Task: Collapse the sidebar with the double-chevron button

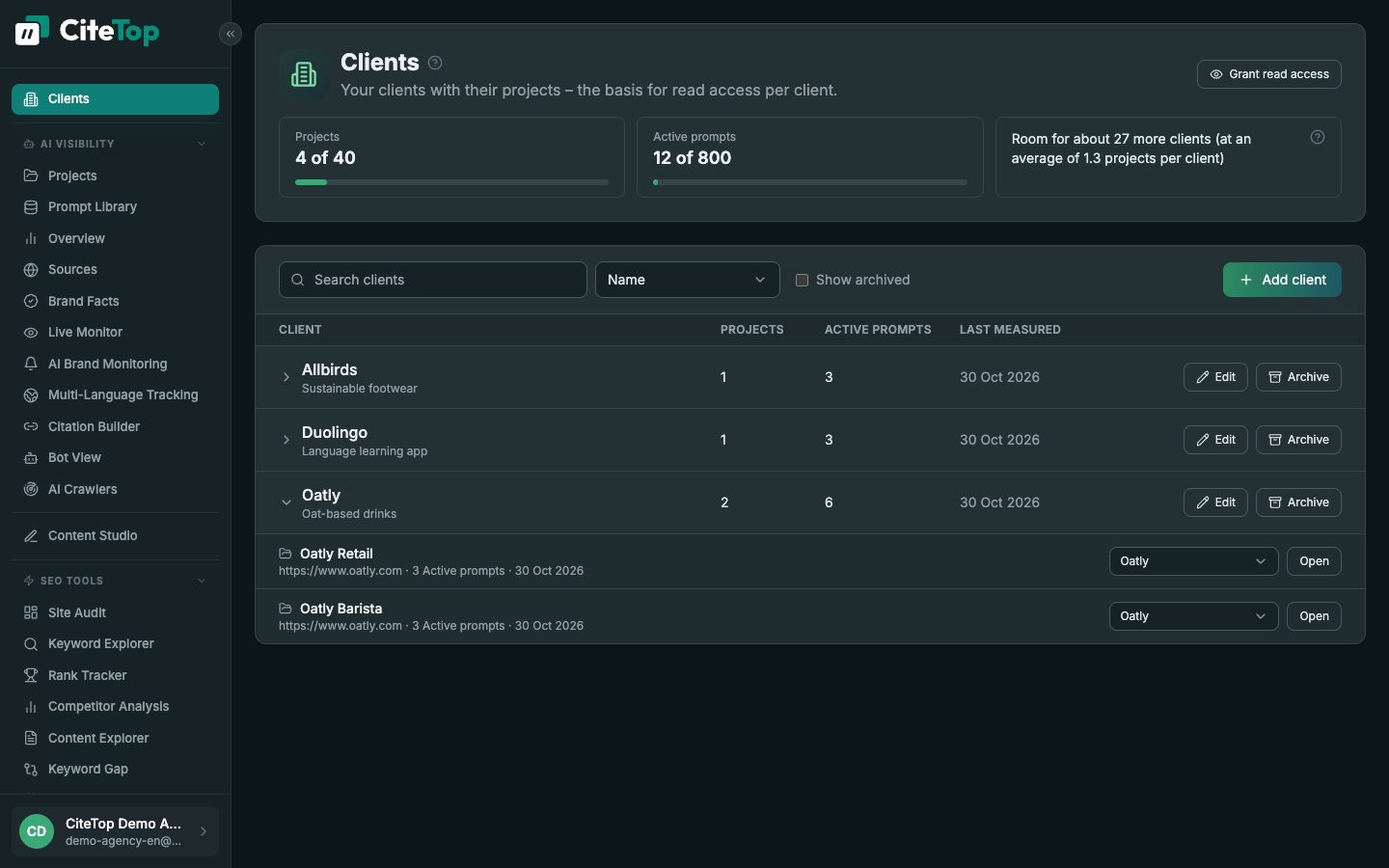Action: point(230,34)
